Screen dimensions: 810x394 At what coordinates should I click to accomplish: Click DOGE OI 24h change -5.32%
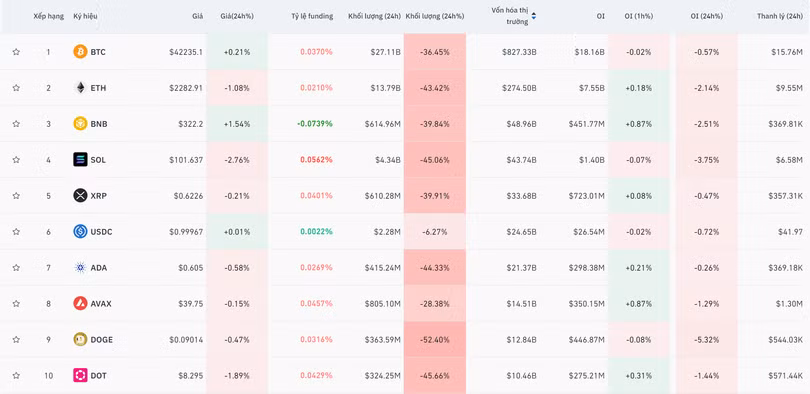706,339
